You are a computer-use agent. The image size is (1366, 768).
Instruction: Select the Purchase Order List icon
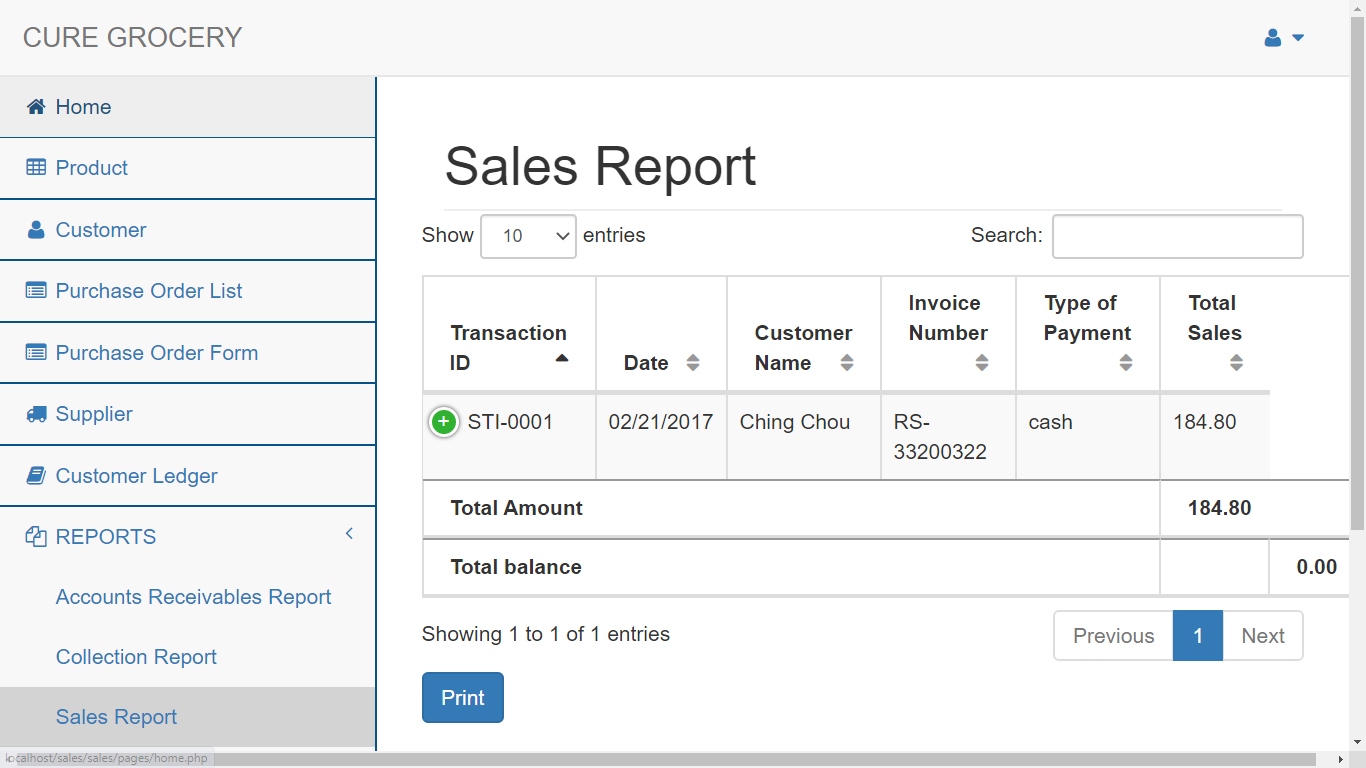pos(36,291)
